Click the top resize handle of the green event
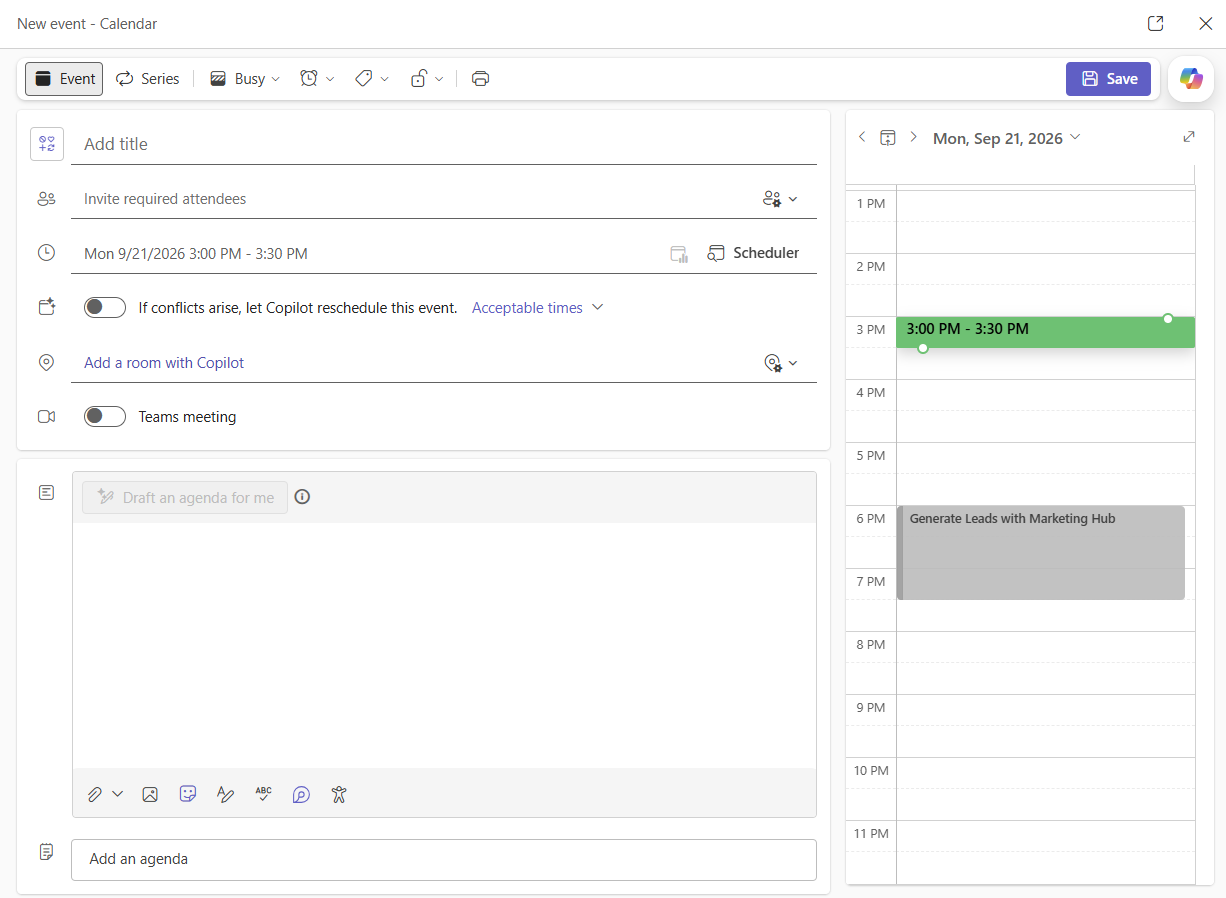This screenshot has width=1226, height=898. click(x=1168, y=318)
